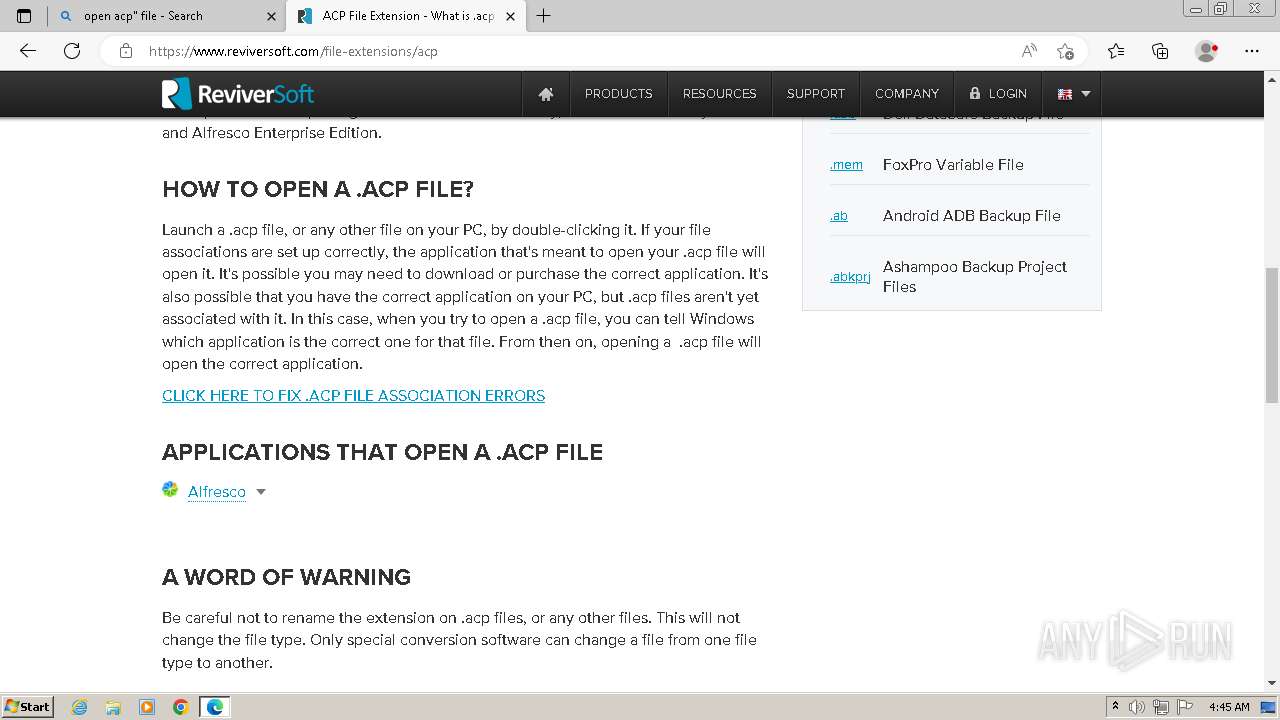Click the LOGIN button
Viewport: 1280px width, 720px height.
coord(998,94)
